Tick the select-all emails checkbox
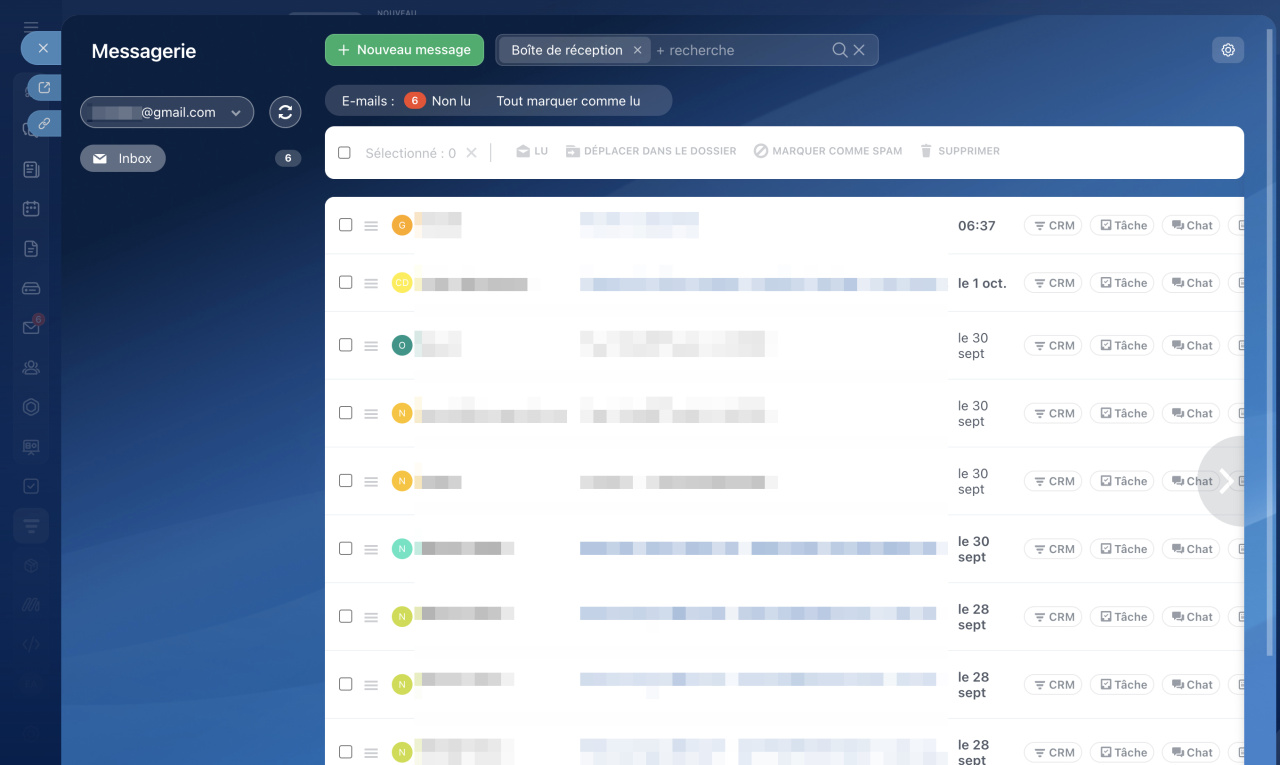 [344, 153]
